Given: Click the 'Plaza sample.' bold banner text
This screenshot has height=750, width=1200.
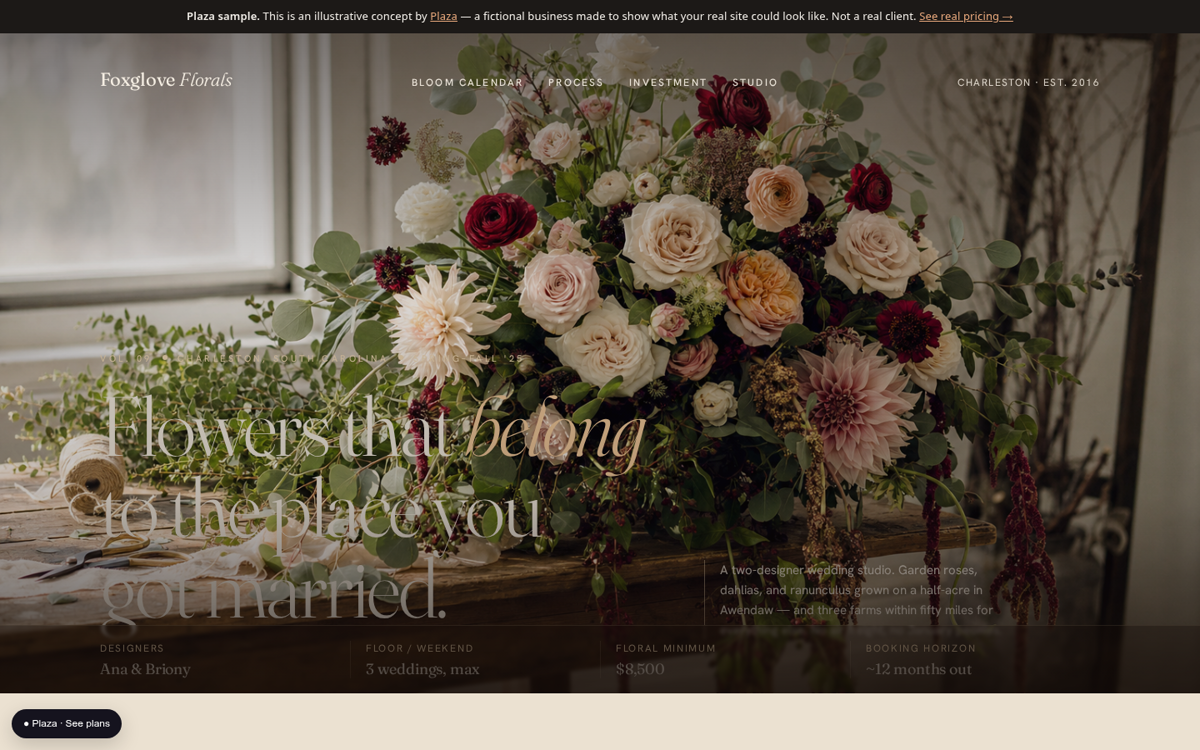Looking at the screenshot, I should [223, 16].
